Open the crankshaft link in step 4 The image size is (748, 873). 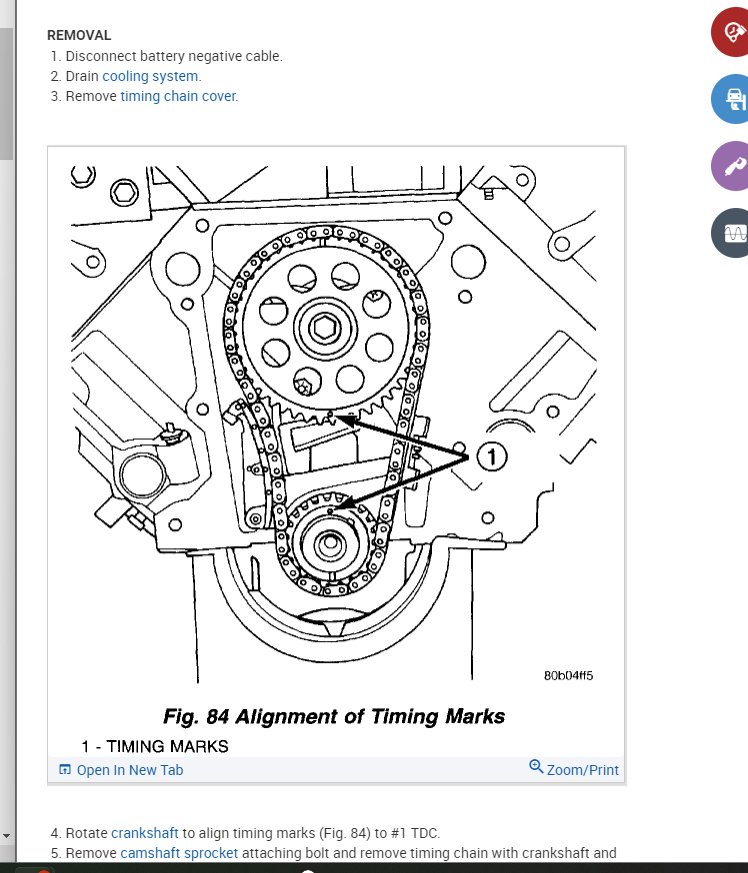145,833
